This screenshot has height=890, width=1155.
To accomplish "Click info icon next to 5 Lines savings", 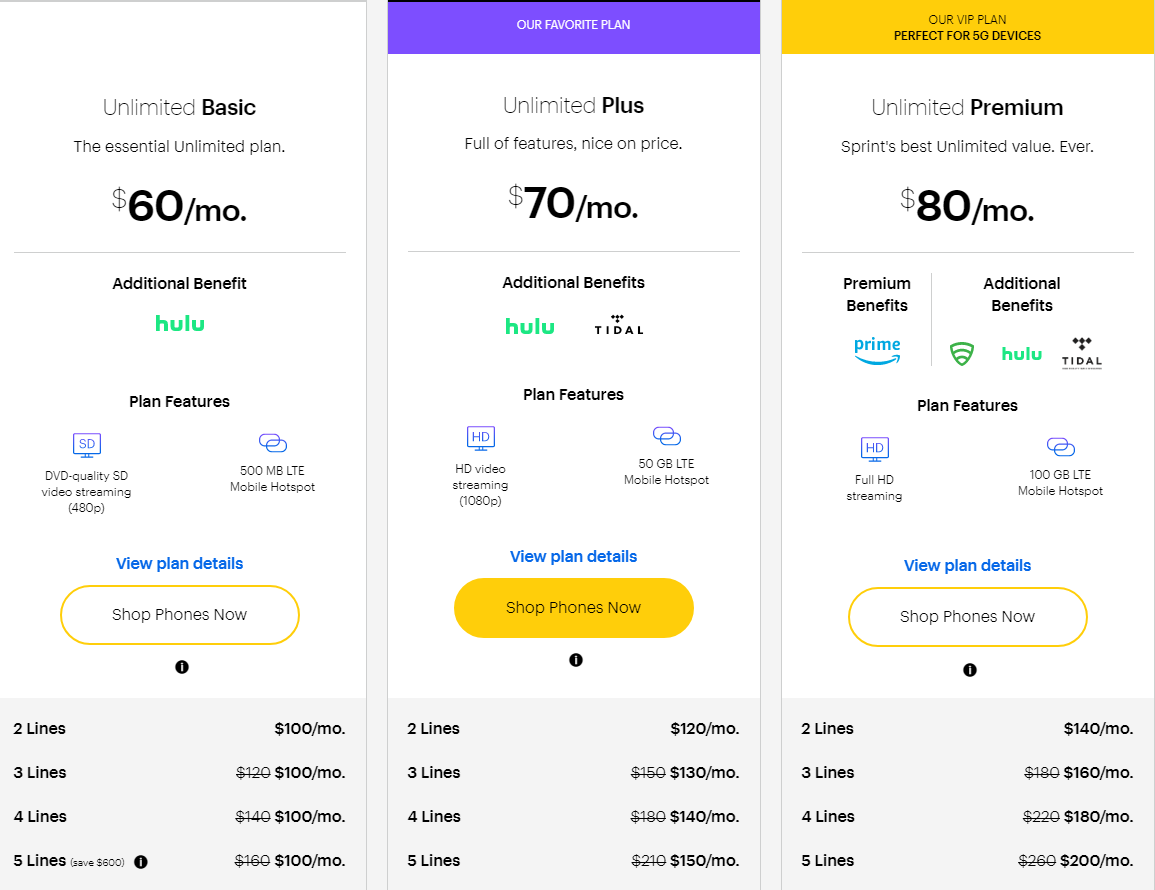I will coord(141,862).
